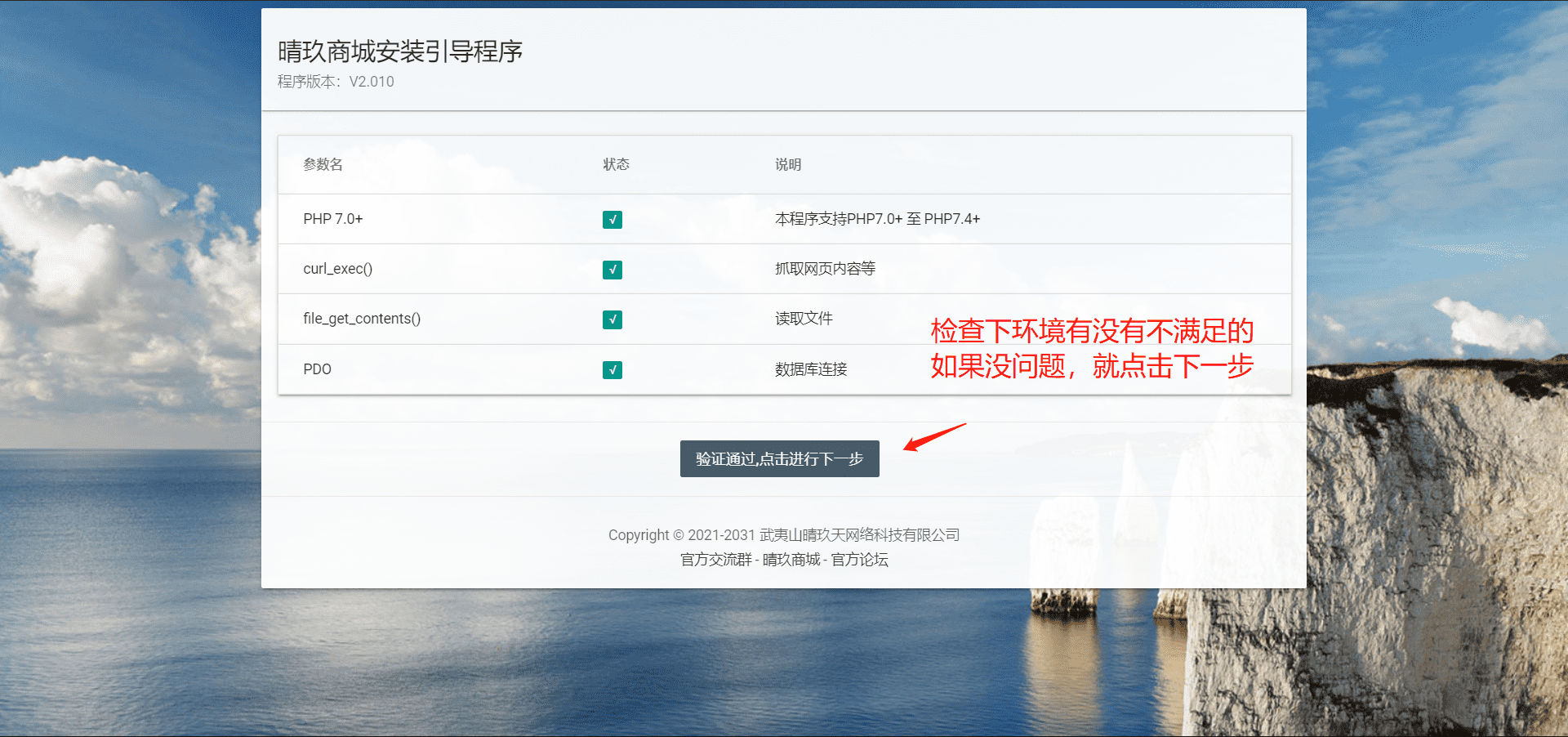Screen dimensions: 1568x737
Task: Select the PDO parameter name
Action: coord(317,369)
